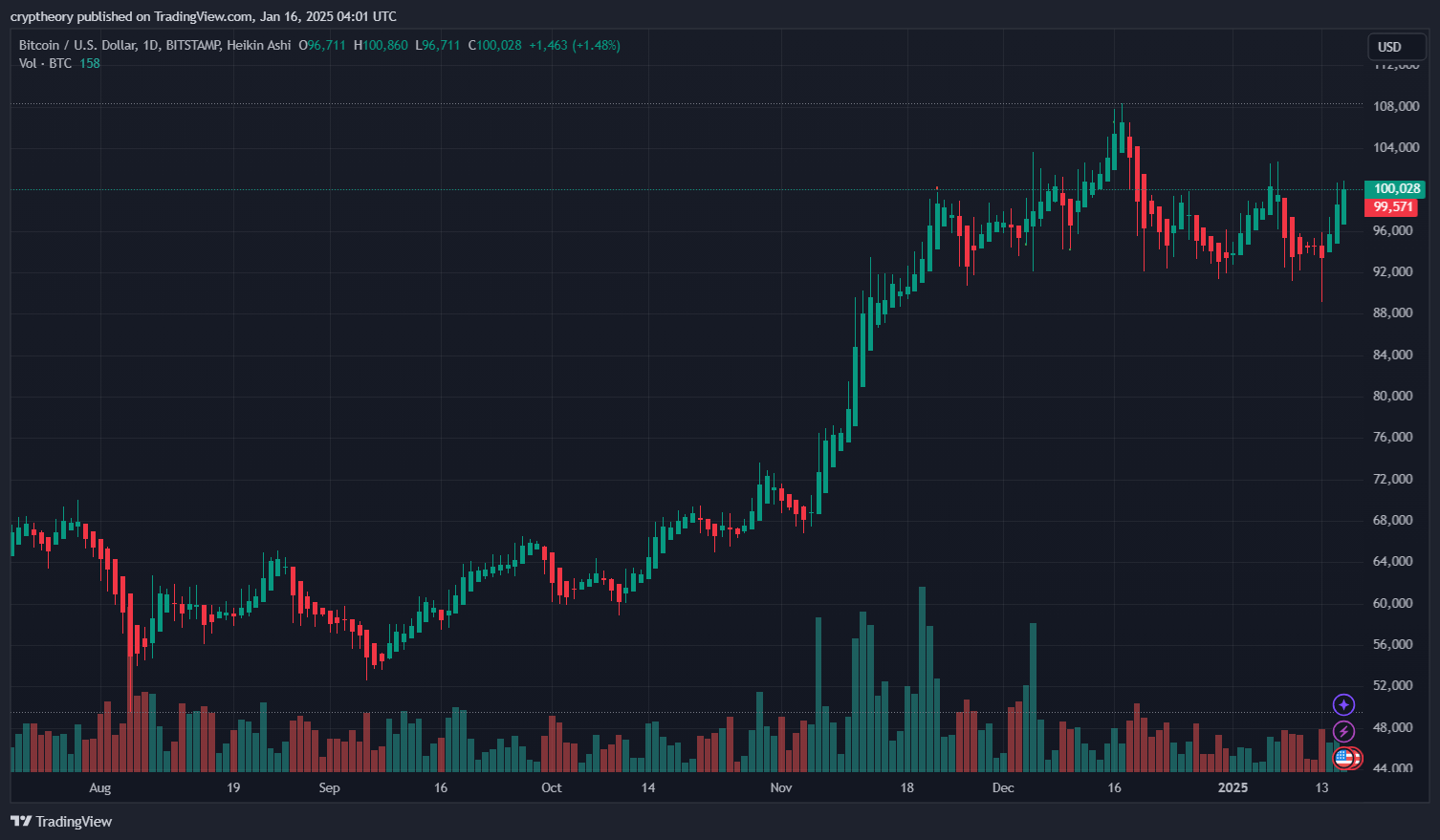Screen dimensions: 1440x840
Task: Click the Oct label on time axis
Action: tap(552, 787)
